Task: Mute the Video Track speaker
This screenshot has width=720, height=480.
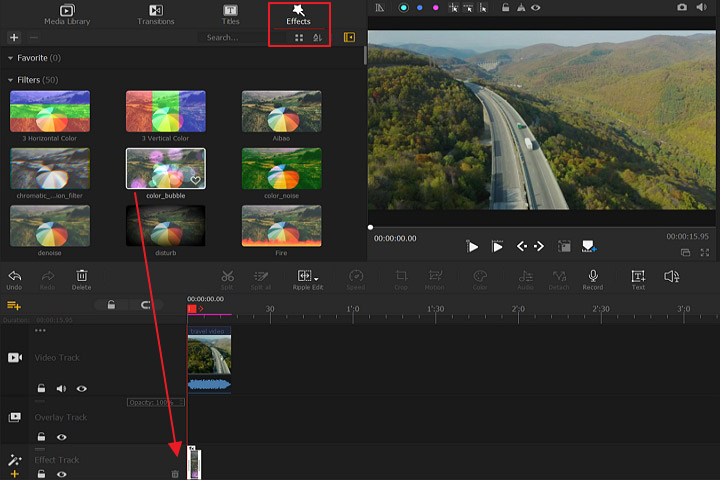Action: point(62,388)
